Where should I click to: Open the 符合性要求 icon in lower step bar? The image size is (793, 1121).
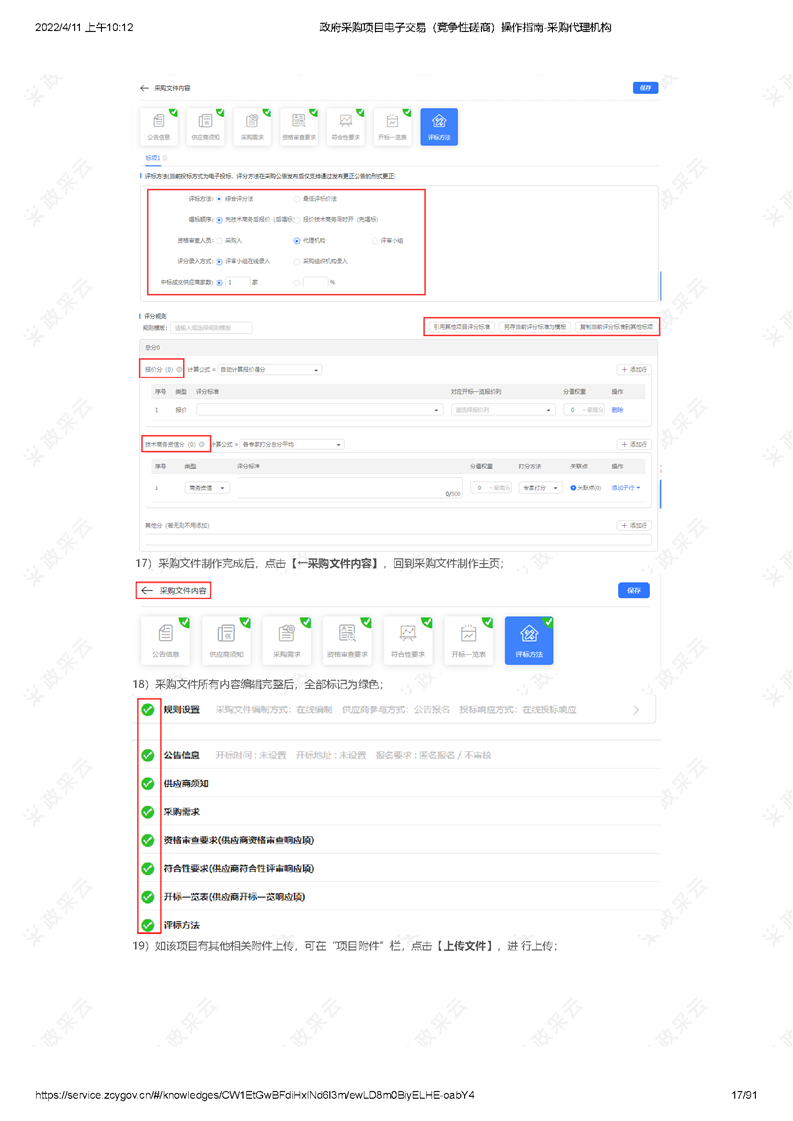pos(408,638)
